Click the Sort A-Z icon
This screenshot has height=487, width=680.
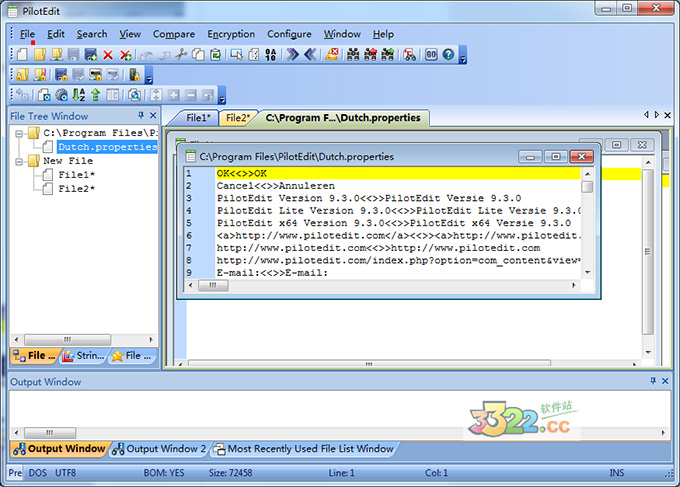[x=78, y=95]
